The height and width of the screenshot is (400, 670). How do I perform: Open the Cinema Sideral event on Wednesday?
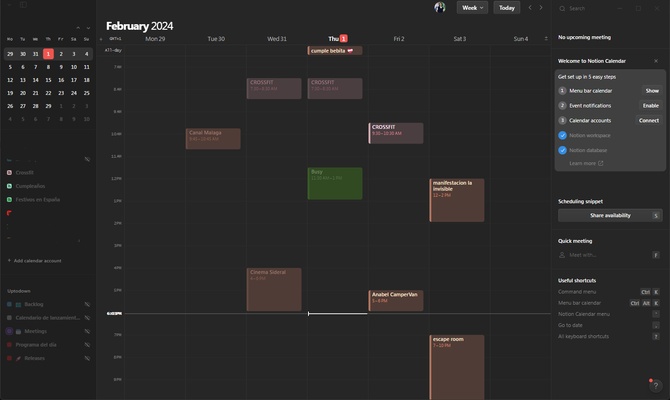tap(274, 289)
